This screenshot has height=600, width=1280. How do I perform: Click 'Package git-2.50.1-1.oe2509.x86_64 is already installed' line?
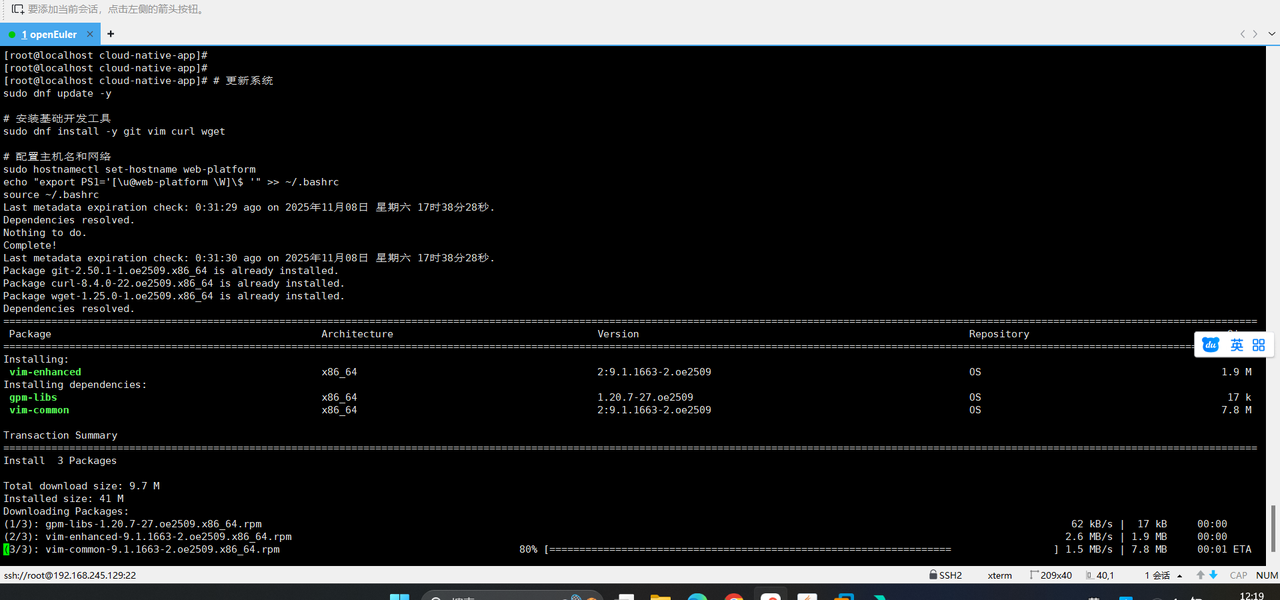click(171, 270)
